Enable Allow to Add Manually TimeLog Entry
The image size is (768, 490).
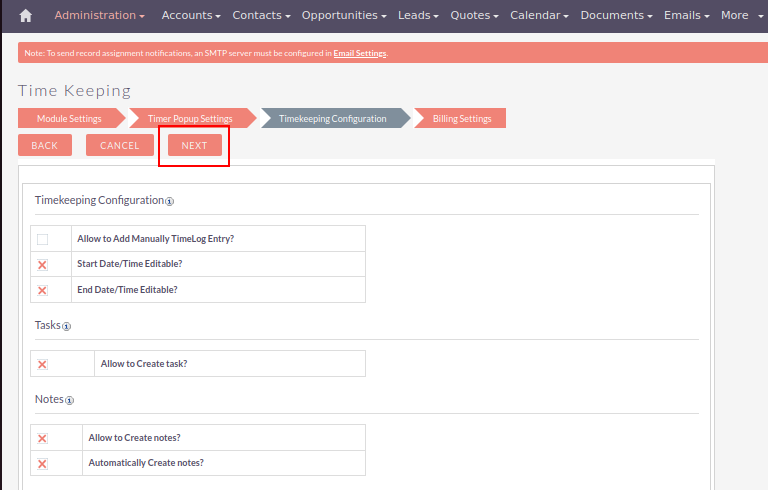tap(42, 239)
